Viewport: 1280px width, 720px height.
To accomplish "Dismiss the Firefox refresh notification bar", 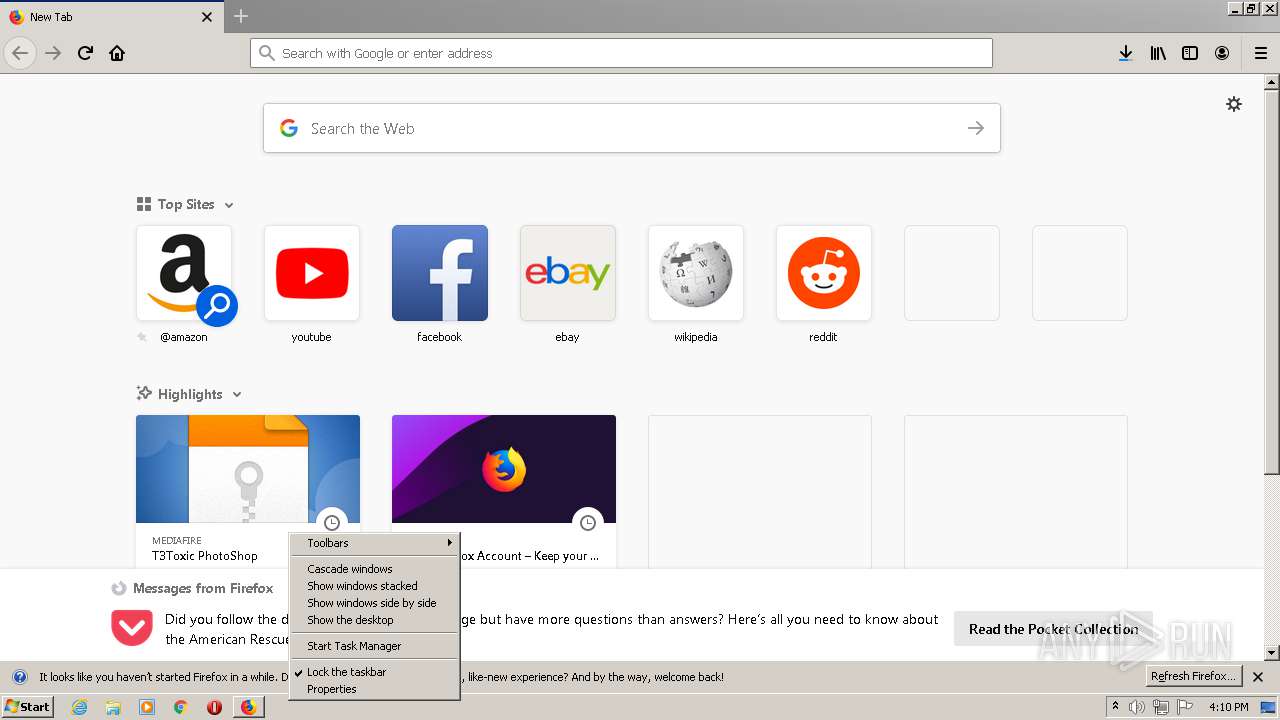I will [x=1258, y=677].
